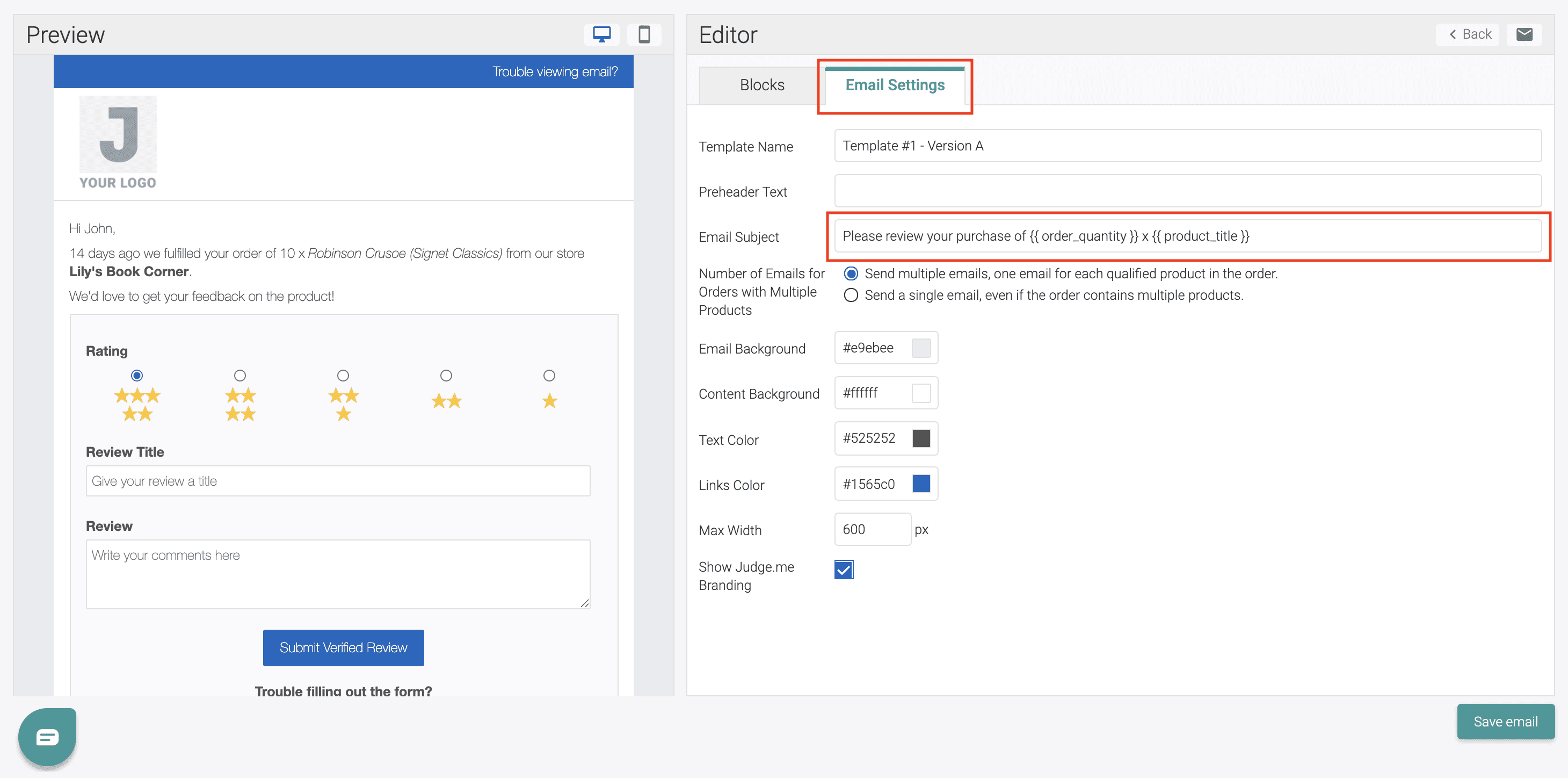
Task: Switch to desktop preview mode
Action: 601,35
